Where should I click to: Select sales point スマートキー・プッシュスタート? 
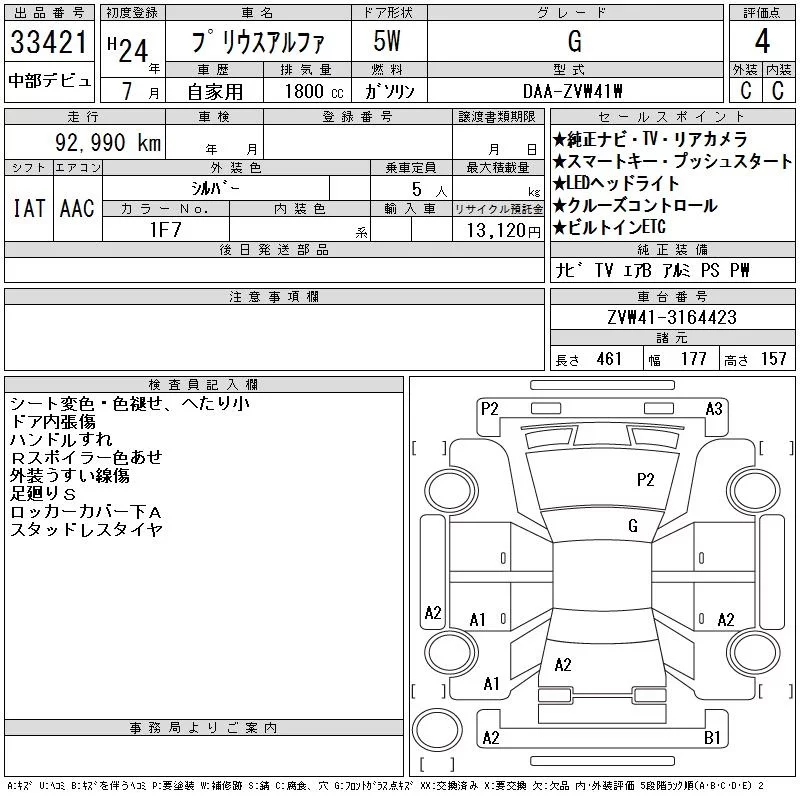pos(672,161)
